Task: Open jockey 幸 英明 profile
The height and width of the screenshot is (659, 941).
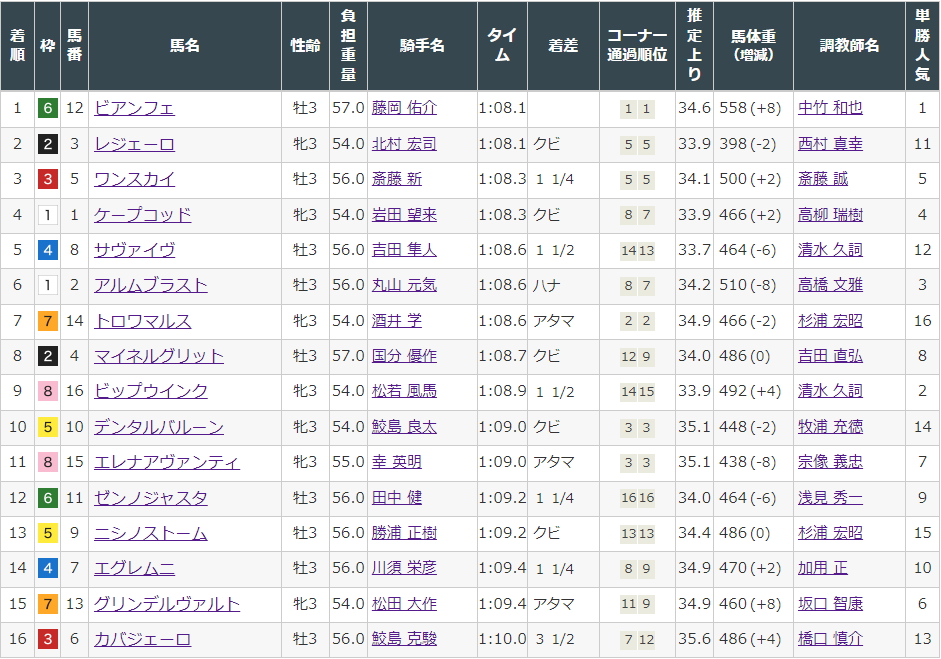Action: point(397,462)
